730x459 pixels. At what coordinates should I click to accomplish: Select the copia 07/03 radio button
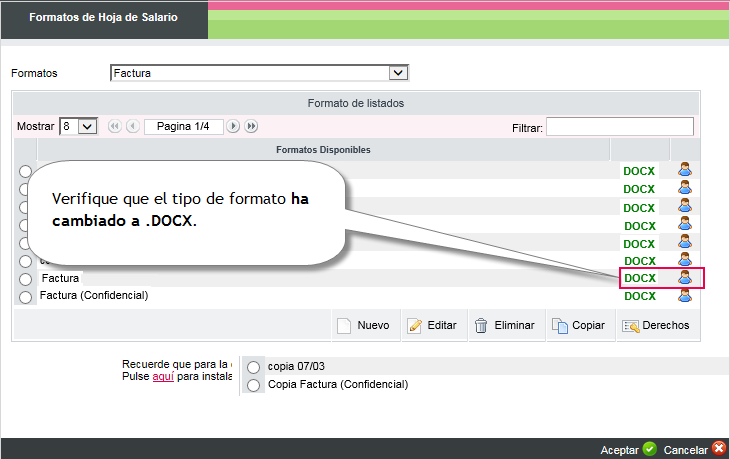click(x=254, y=367)
